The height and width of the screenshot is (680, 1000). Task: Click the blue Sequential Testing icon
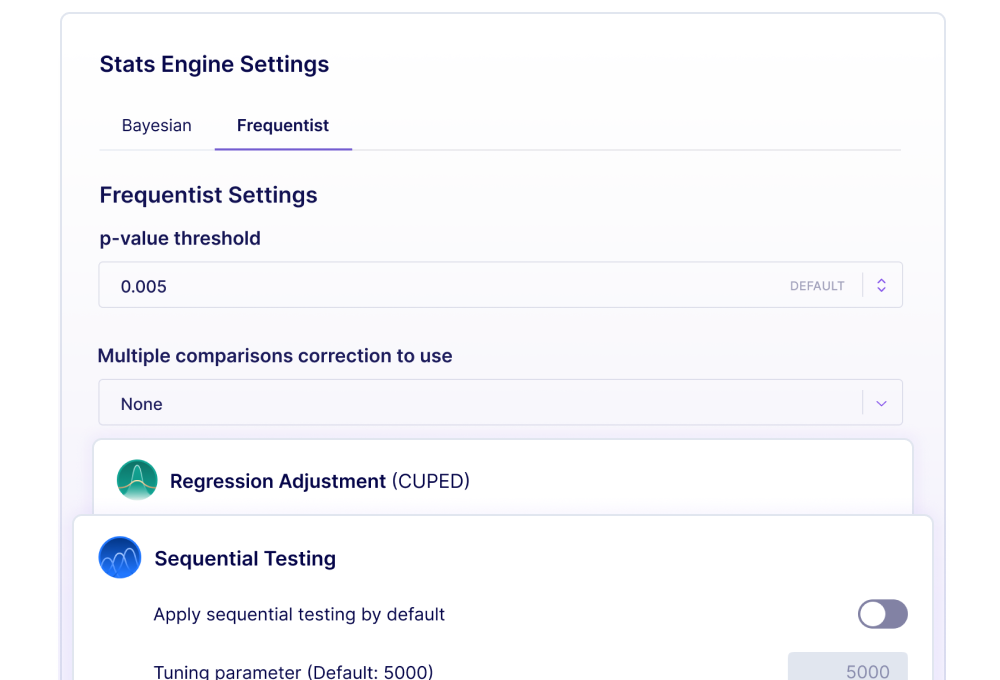[x=120, y=558]
